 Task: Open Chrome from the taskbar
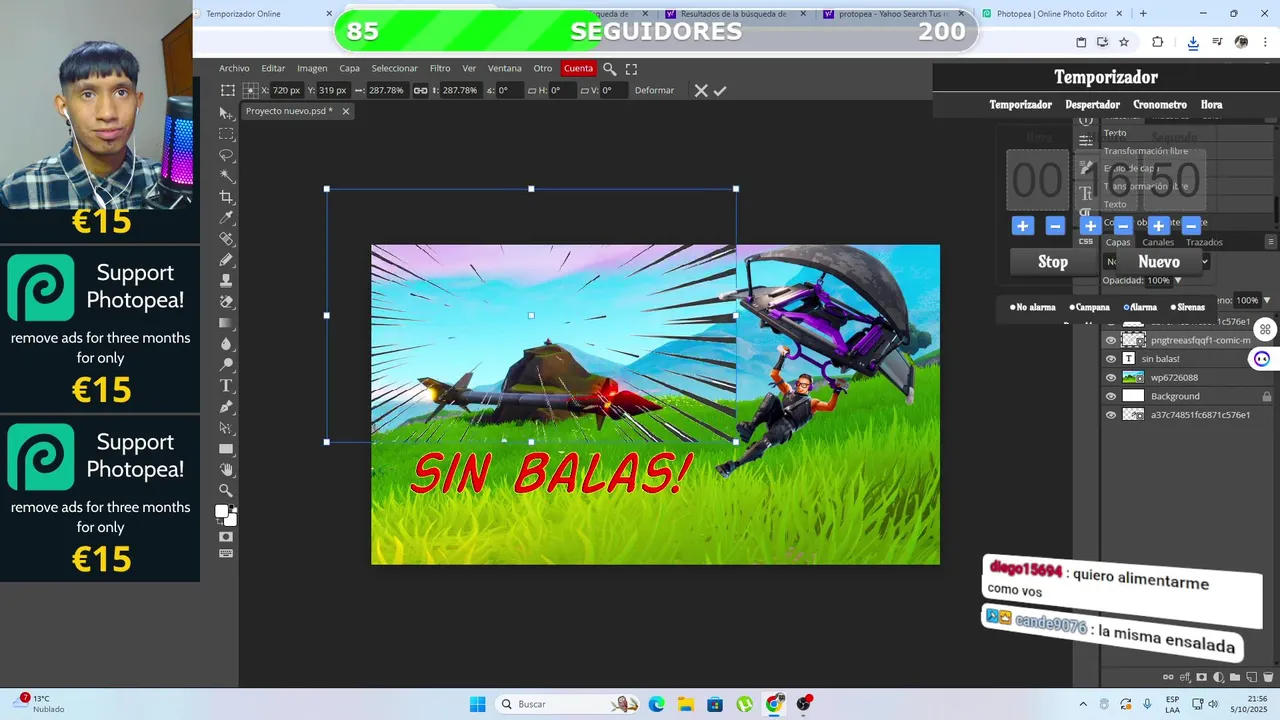(x=774, y=704)
